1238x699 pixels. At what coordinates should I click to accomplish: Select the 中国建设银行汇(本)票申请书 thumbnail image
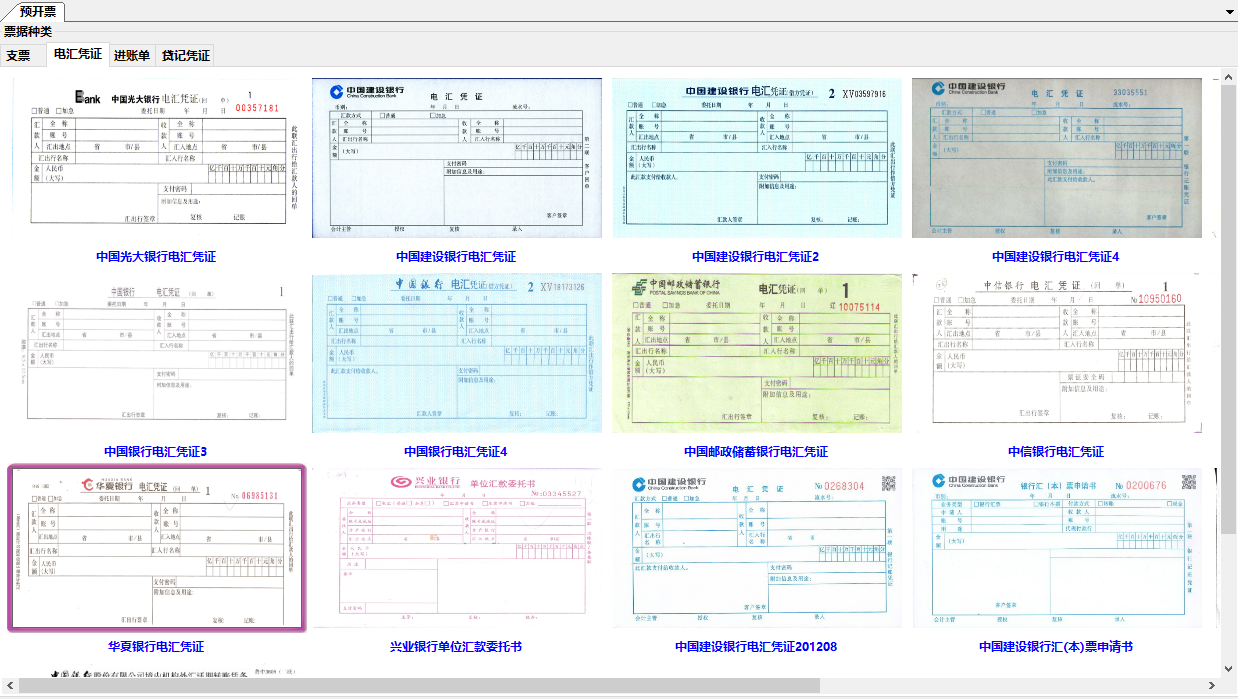click(x=1056, y=548)
